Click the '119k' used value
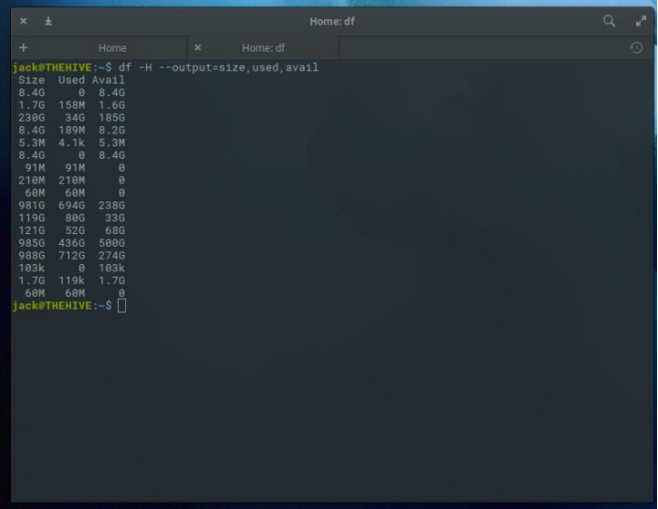Viewport: 658px width, 509px height. pos(71,281)
